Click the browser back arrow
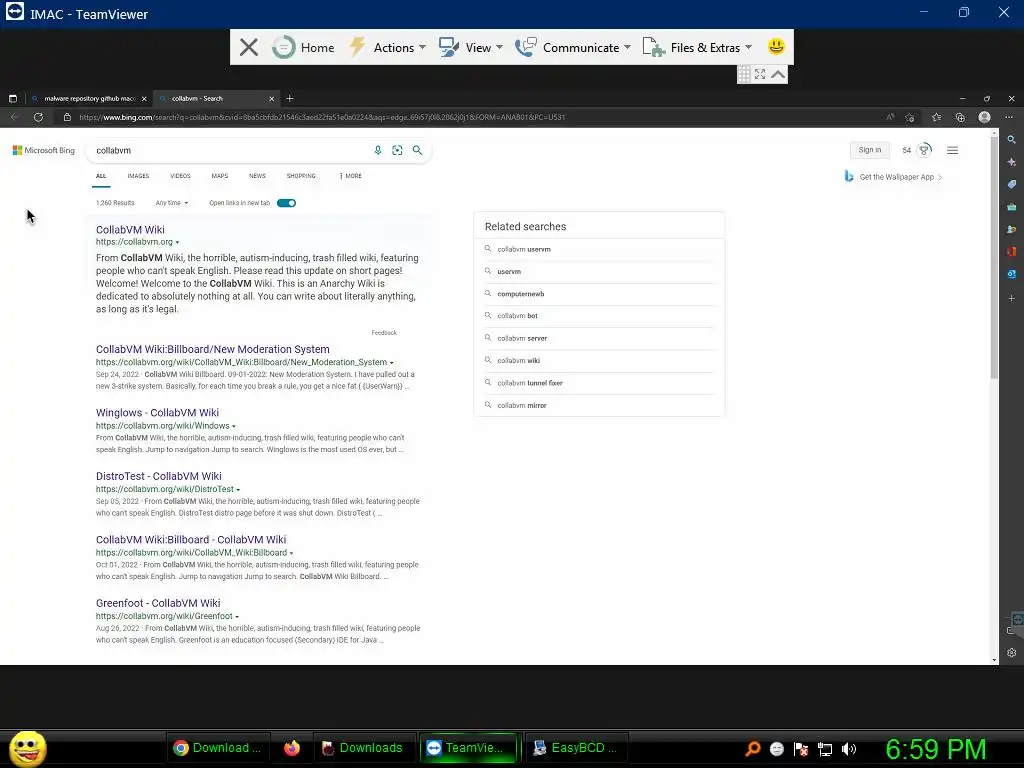The image size is (1024, 768). coord(14,117)
